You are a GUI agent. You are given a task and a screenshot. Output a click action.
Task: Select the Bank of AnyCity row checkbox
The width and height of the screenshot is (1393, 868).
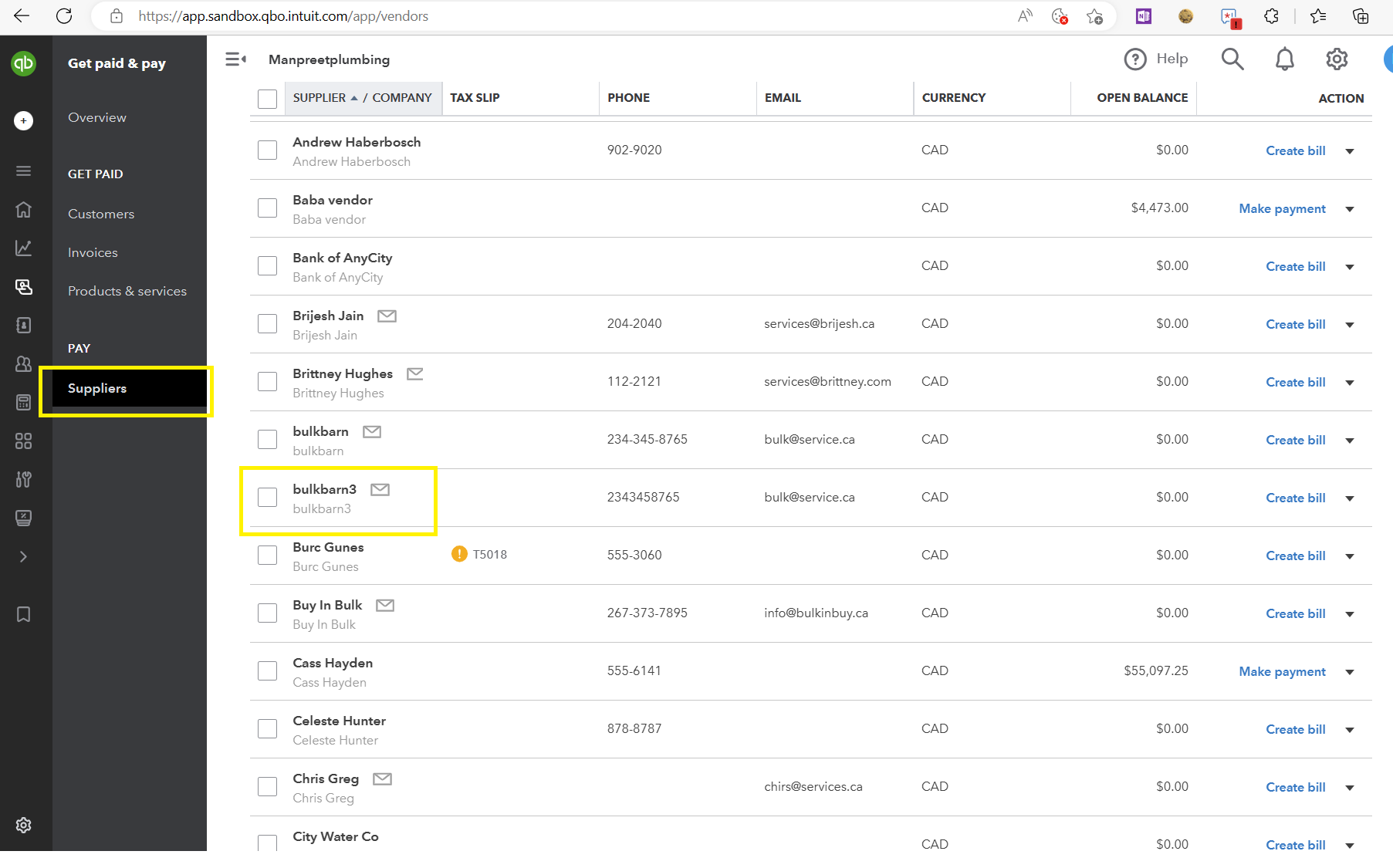(x=267, y=265)
